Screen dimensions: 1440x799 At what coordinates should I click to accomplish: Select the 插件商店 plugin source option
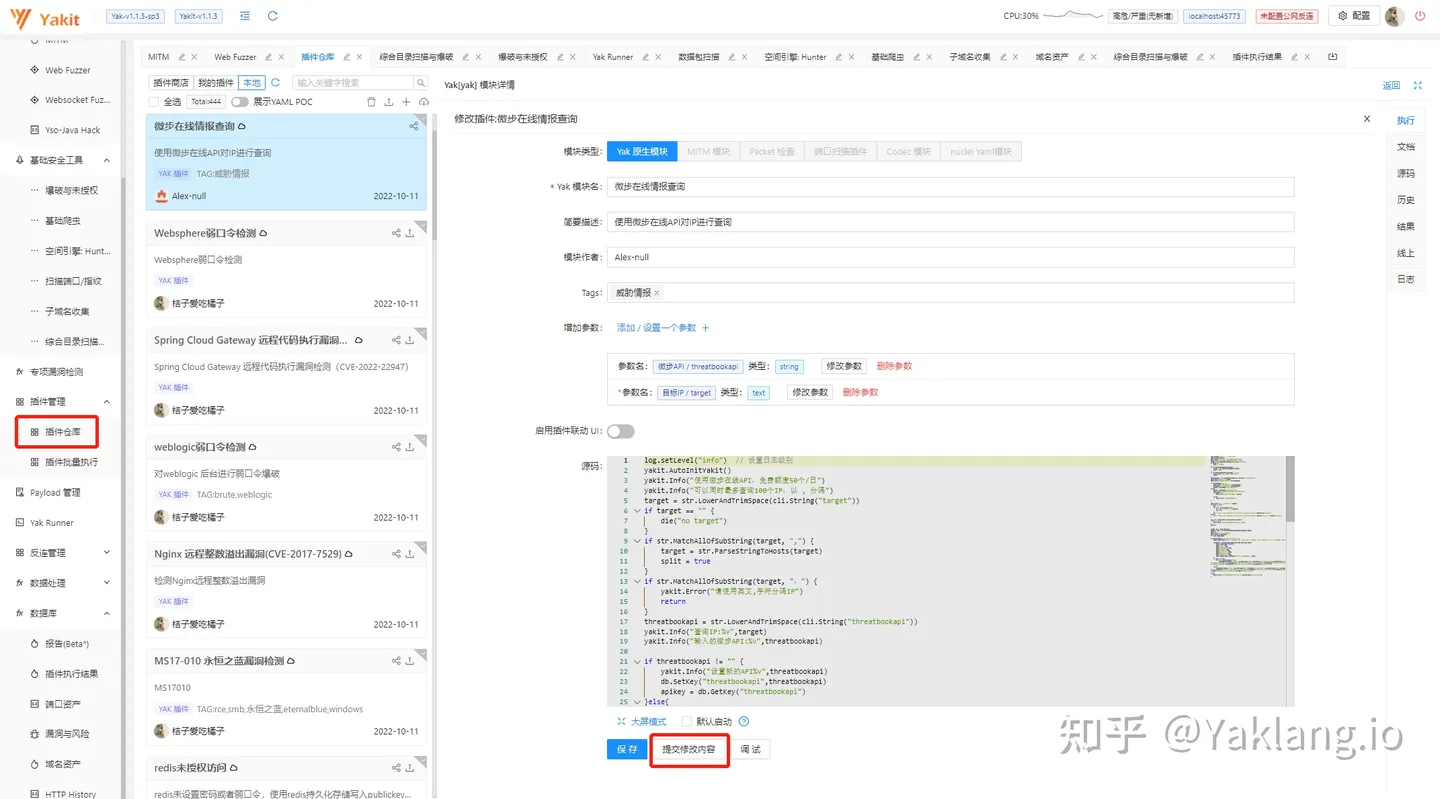[170, 83]
